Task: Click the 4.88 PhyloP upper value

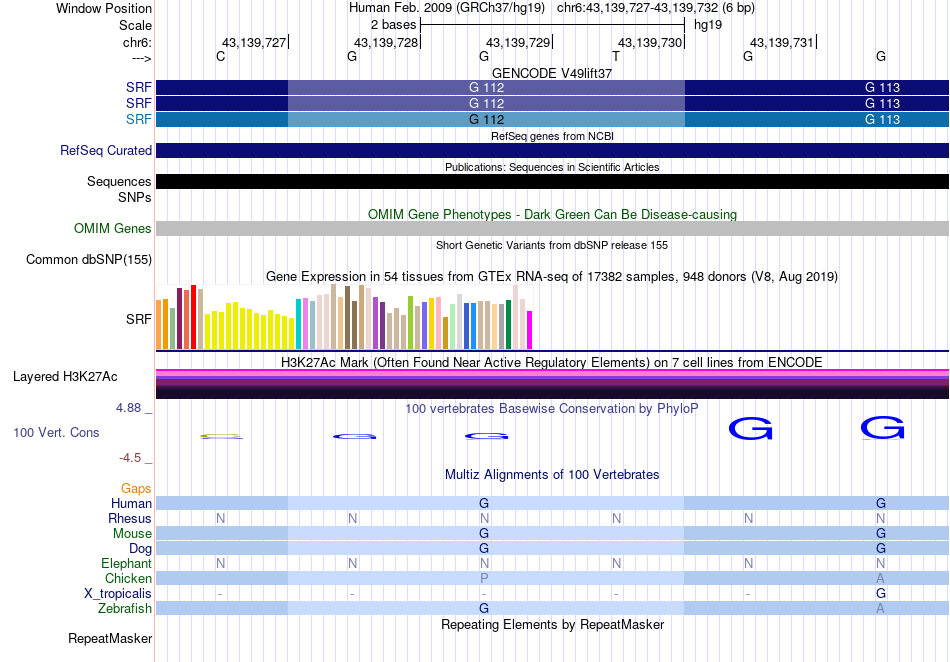Action: (128, 408)
